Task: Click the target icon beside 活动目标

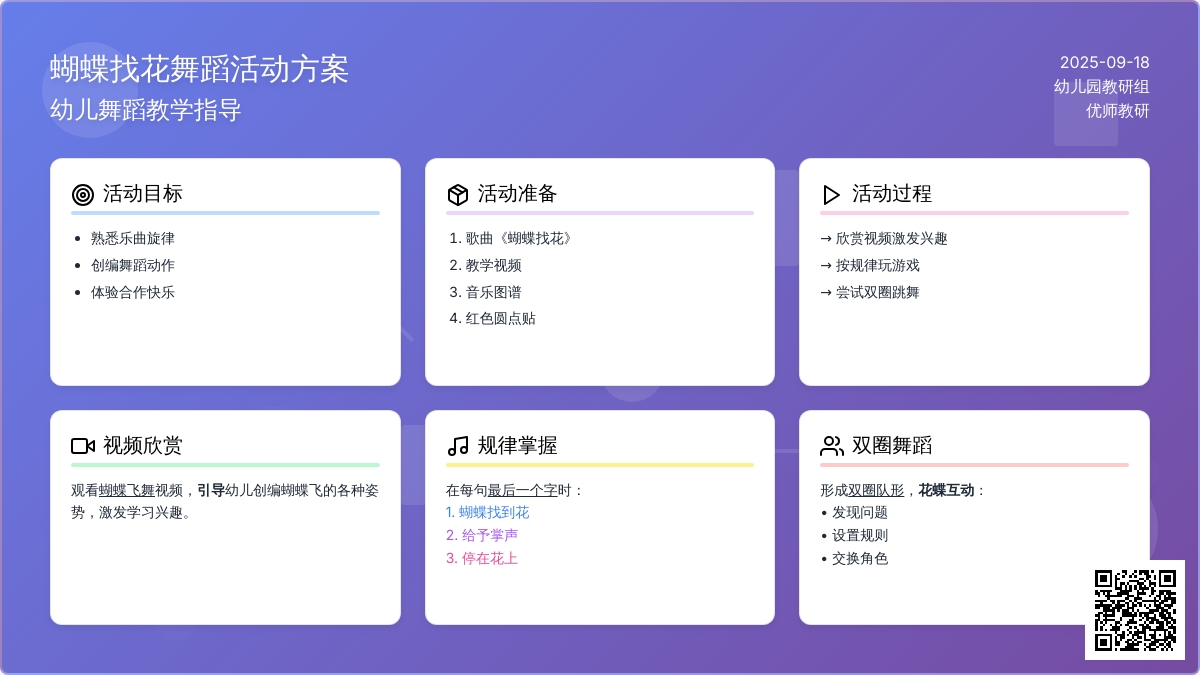Action: click(83, 195)
